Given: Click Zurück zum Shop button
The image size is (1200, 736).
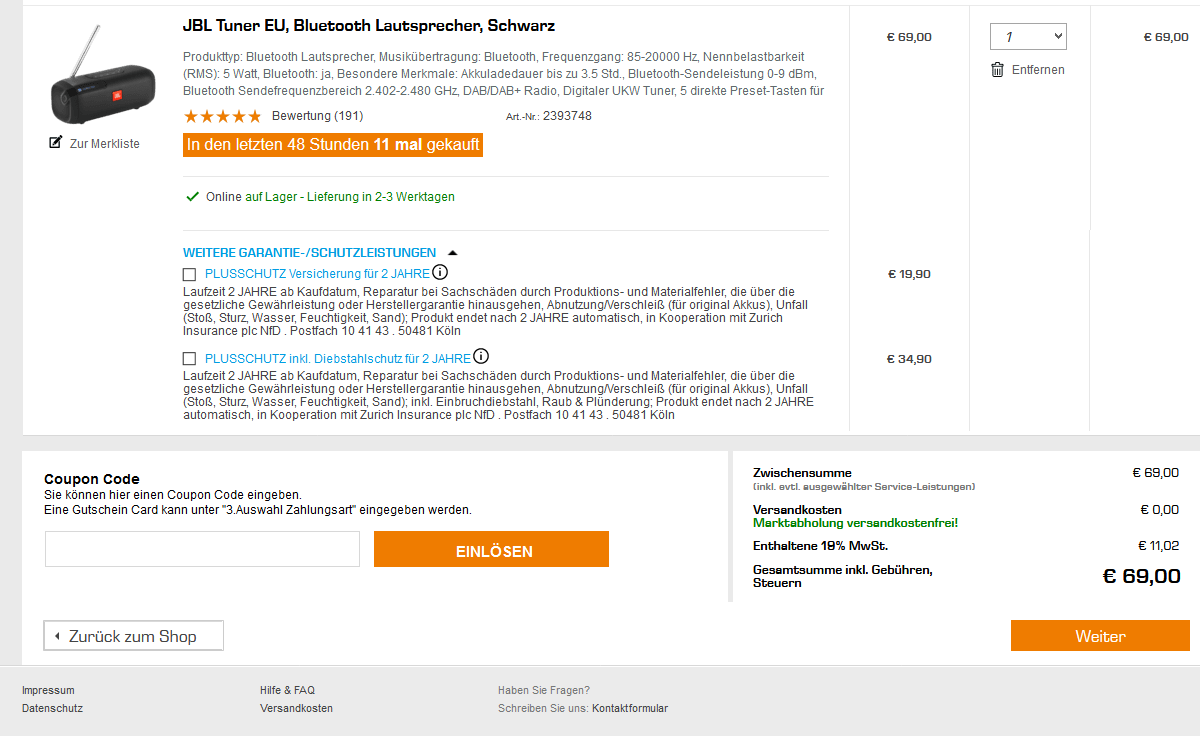Looking at the screenshot, I should pos(133,636).
